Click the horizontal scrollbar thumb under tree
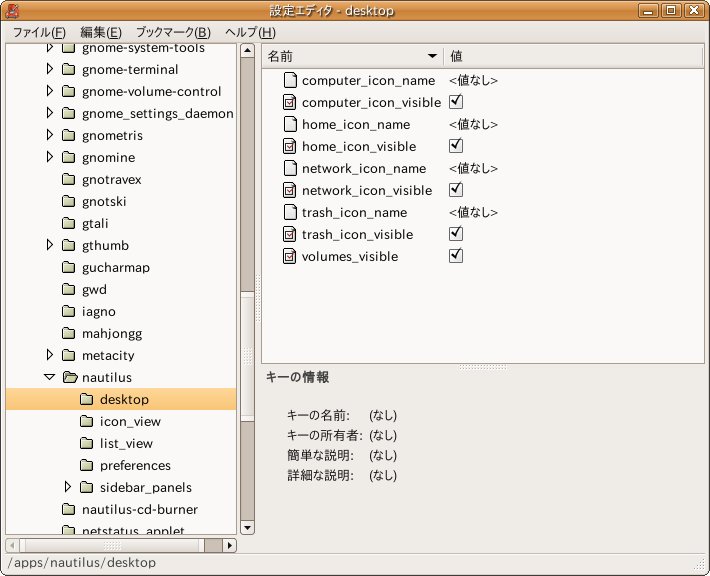The image size is (710, 576). click(x=112, y=545)
